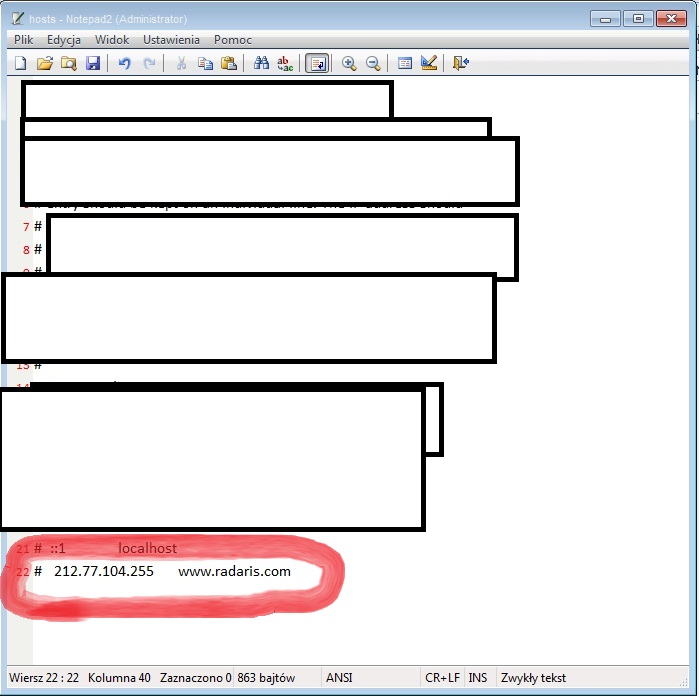Create a new document with the toolbar icon

(x=21, y=63)
